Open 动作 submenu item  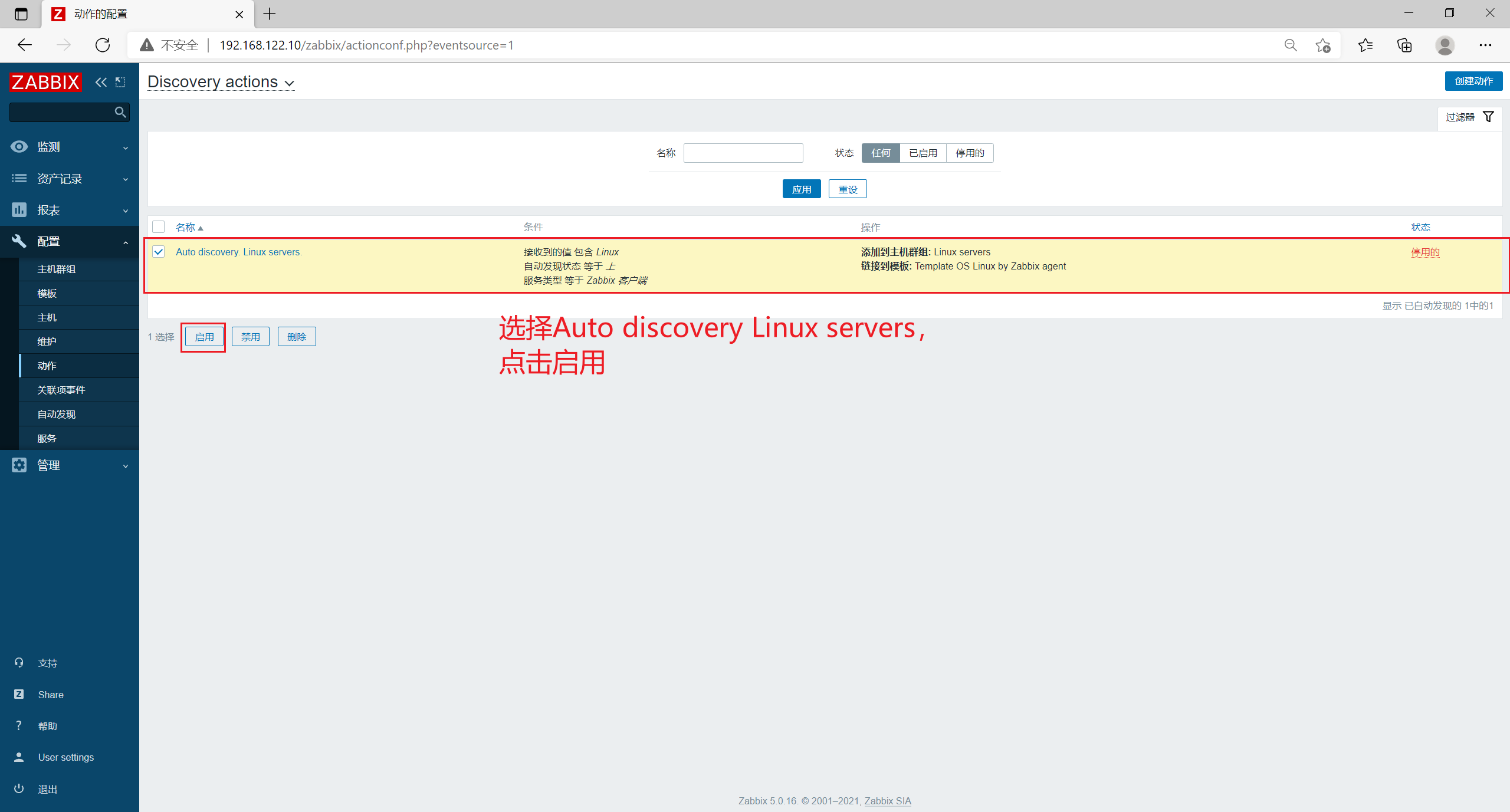[79, 366]
